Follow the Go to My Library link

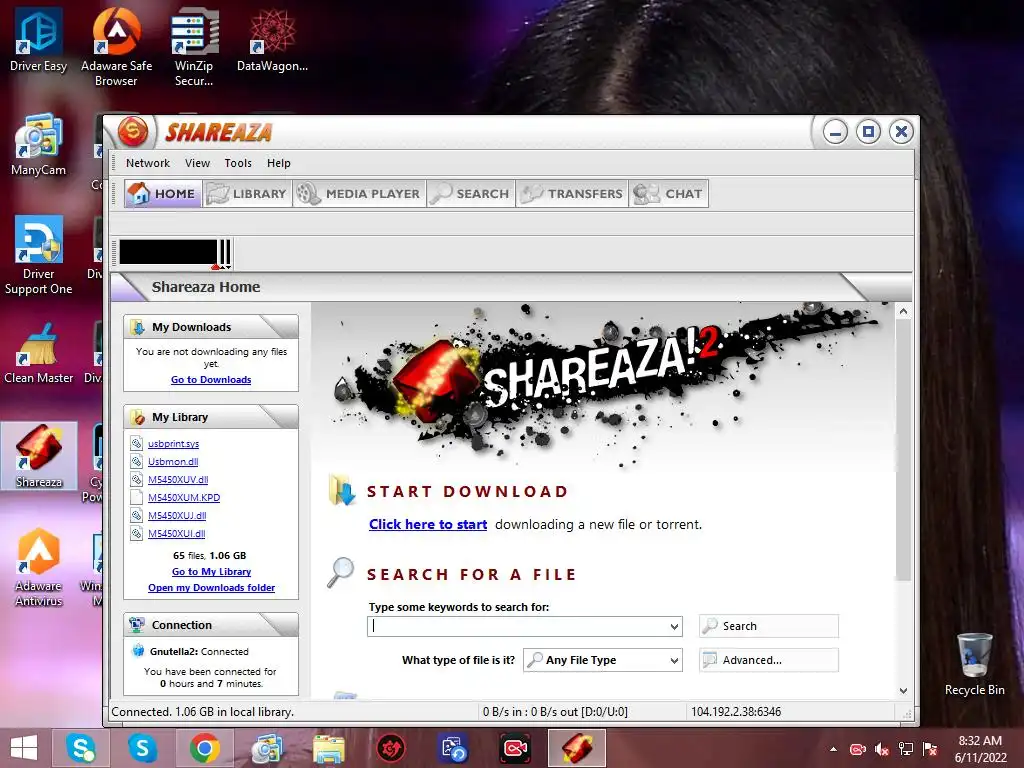click(x=212, y=572)
